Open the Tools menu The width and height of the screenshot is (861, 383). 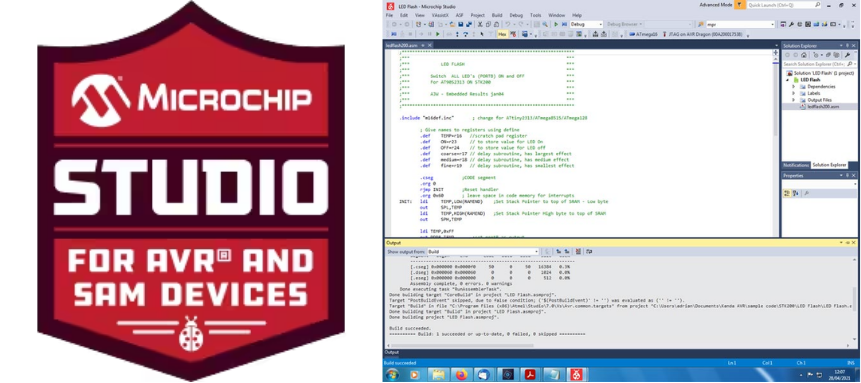point(535,15)
